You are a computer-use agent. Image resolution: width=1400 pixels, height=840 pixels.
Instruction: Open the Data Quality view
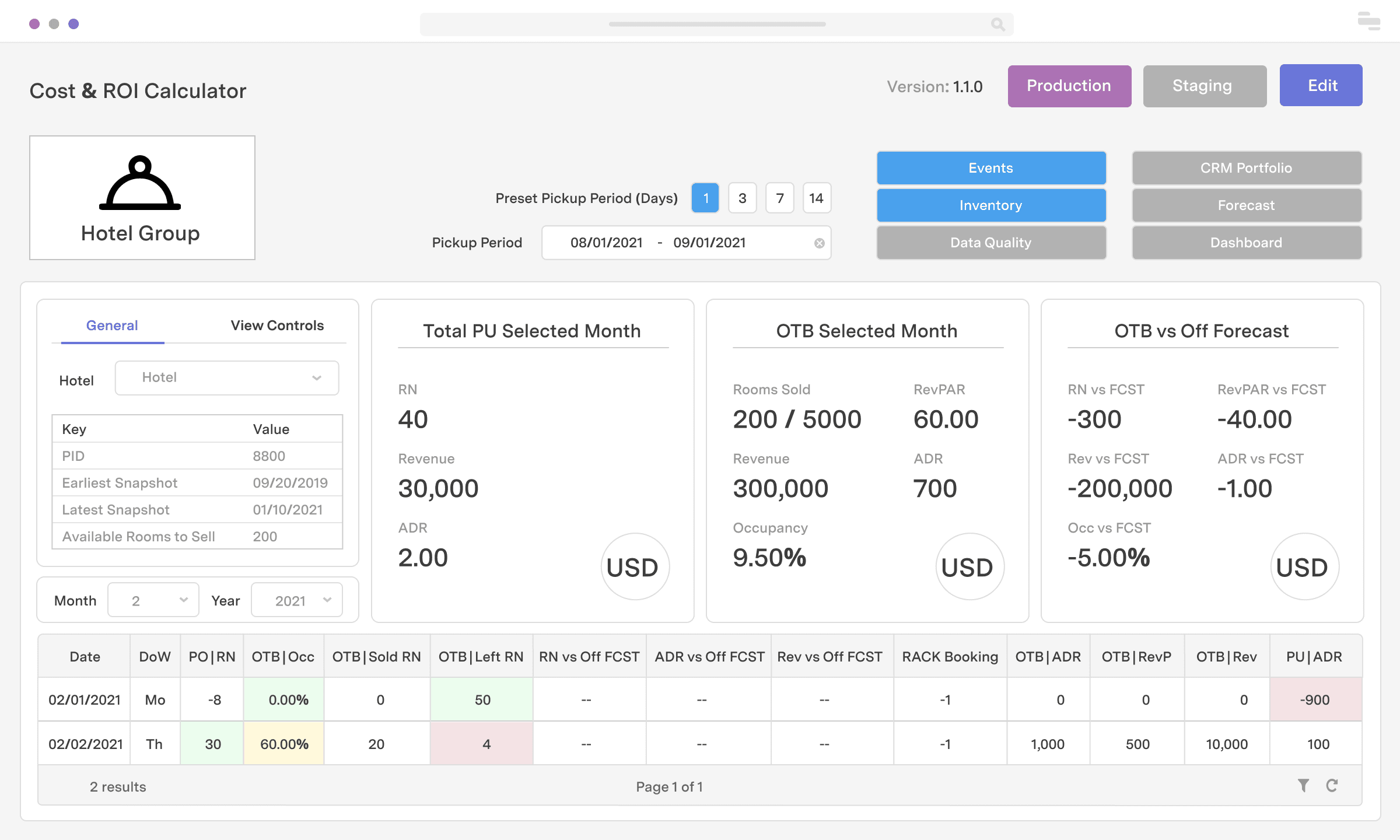point(991,243)
